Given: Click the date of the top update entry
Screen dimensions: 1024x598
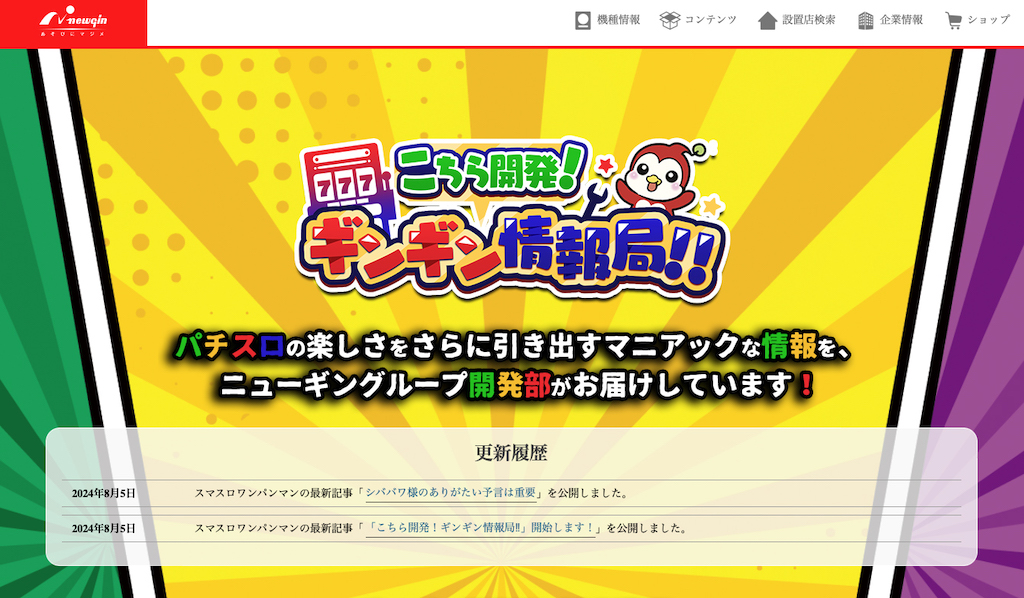Looking at the screenshot, I should tap(104, 493).
